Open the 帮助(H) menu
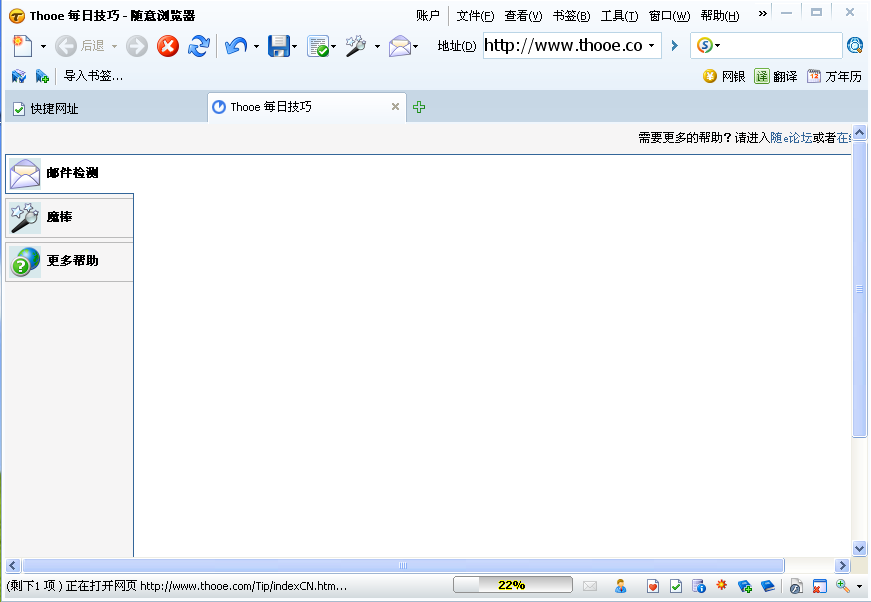Image resolution: width=871 pixels, height=602 pixels. point(720,16)
